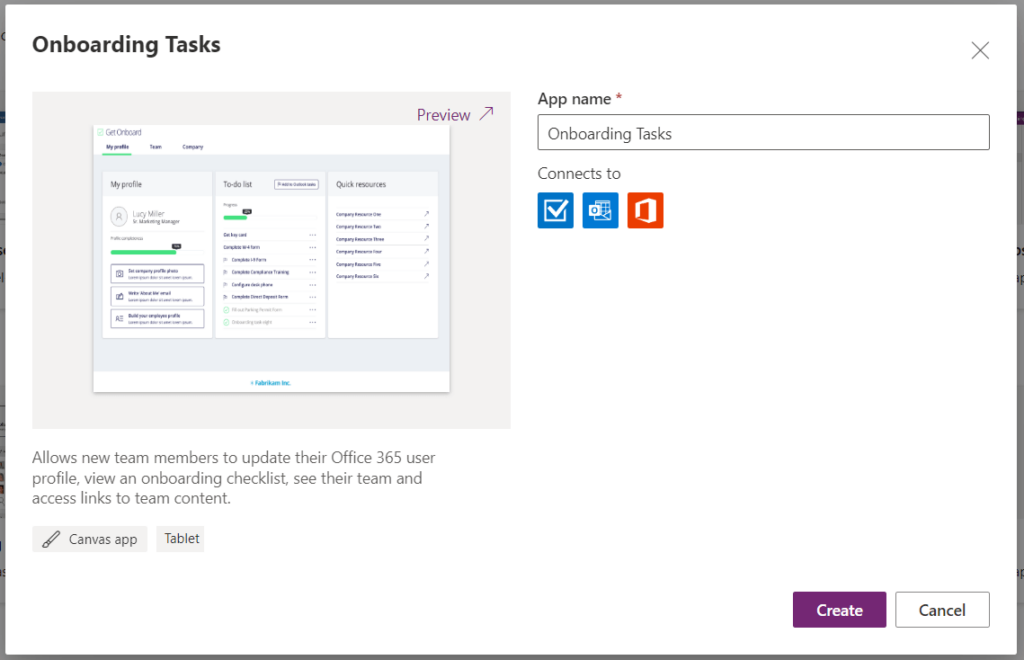Click the App name input field
This screenshot has width=1024, height=660.
[x=763, y=133]
